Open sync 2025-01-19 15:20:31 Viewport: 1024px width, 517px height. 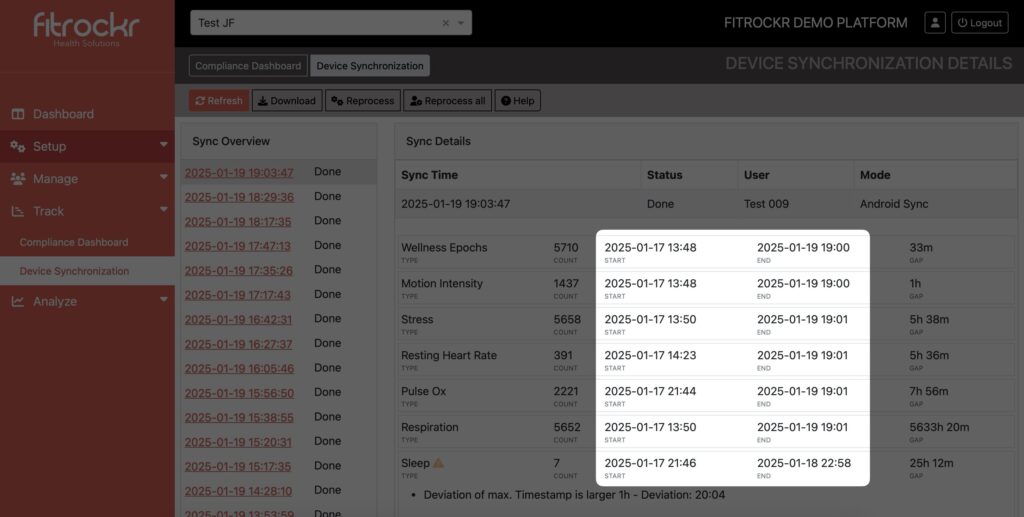pyautogui.click(x=238, y=442)
